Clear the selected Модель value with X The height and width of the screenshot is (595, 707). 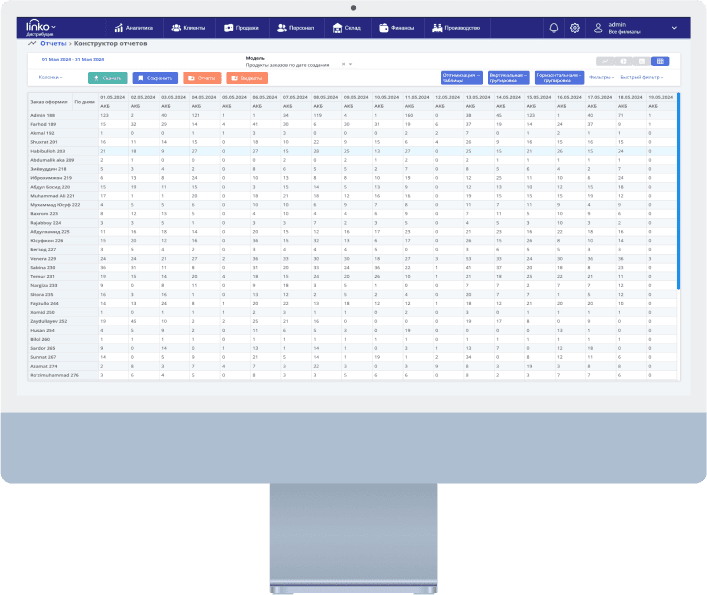pyautogui.click(x=342, y=64)
